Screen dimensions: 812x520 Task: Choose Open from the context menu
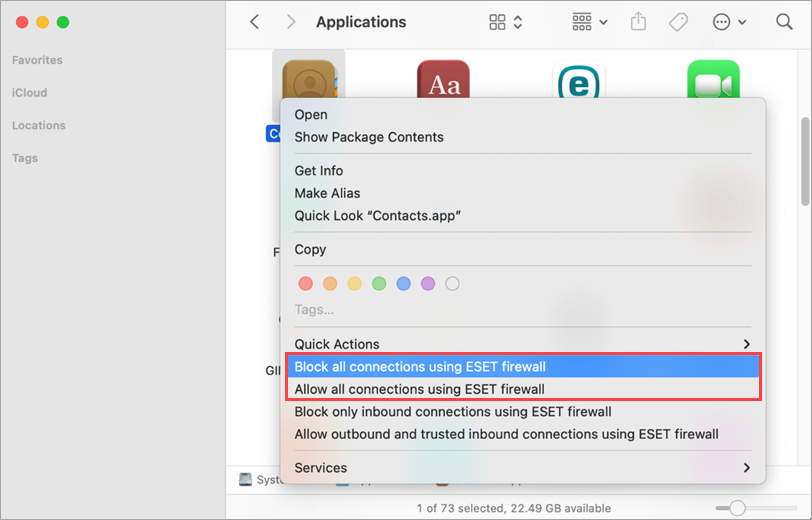click(523, 114)
